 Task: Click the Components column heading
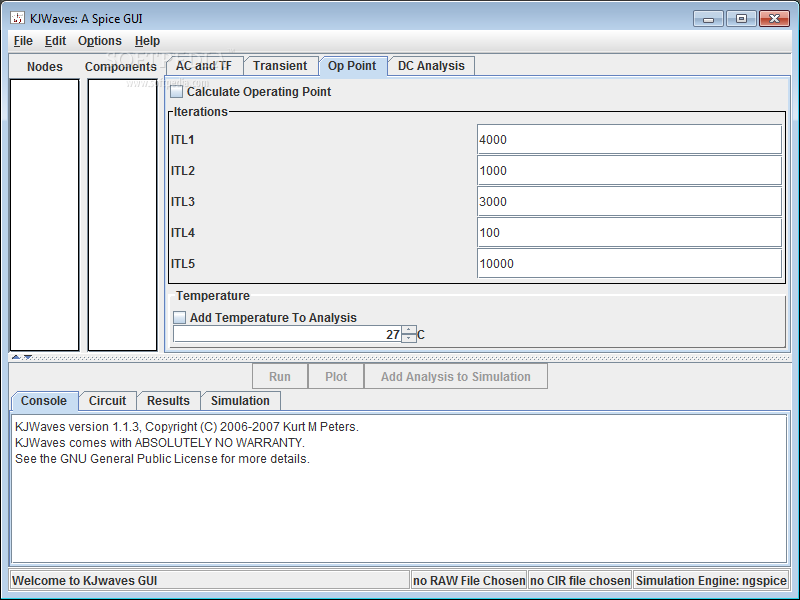click(121, 67)
